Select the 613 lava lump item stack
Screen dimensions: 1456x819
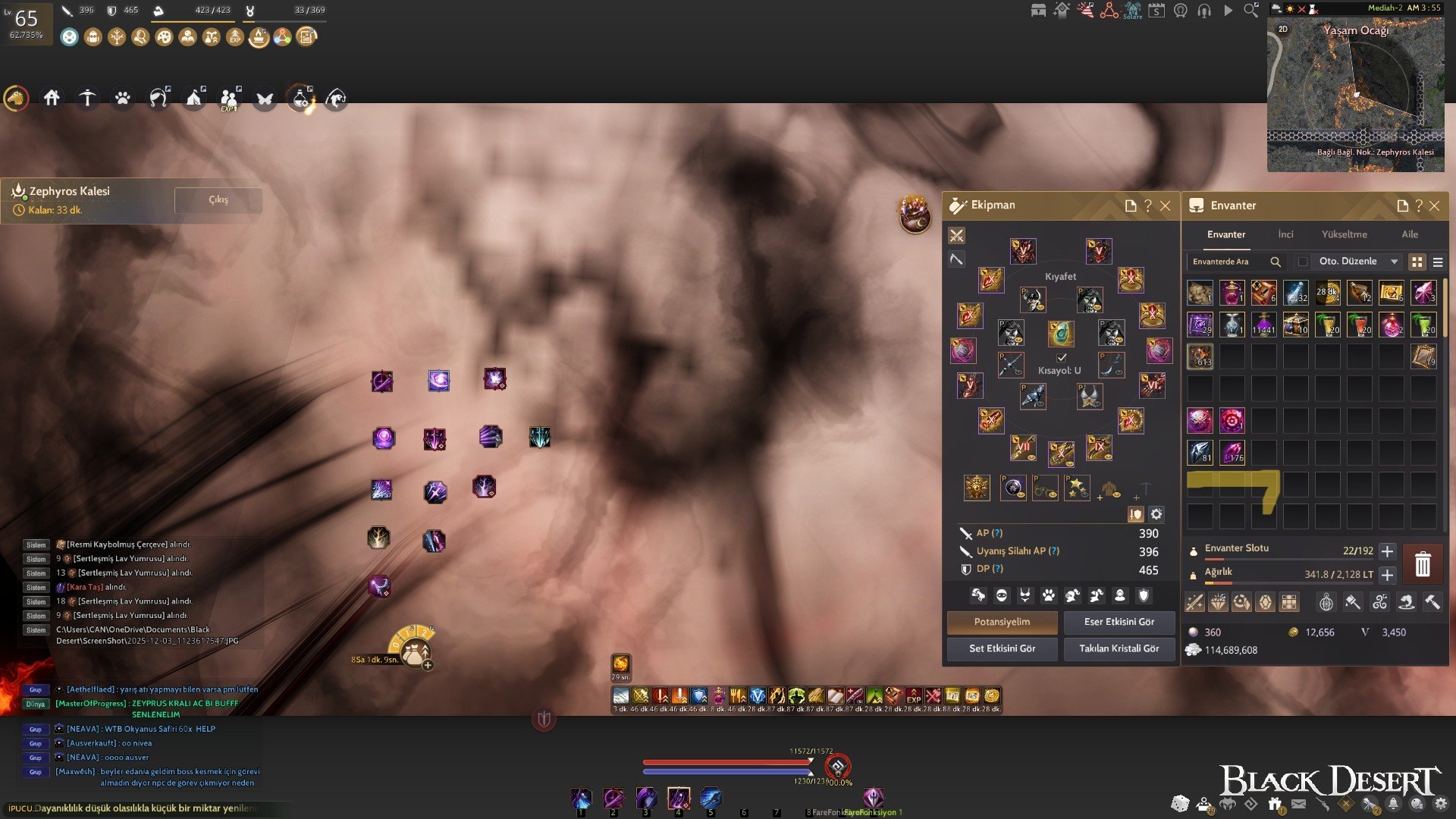pyautogui.click(x=1200, y=356)
